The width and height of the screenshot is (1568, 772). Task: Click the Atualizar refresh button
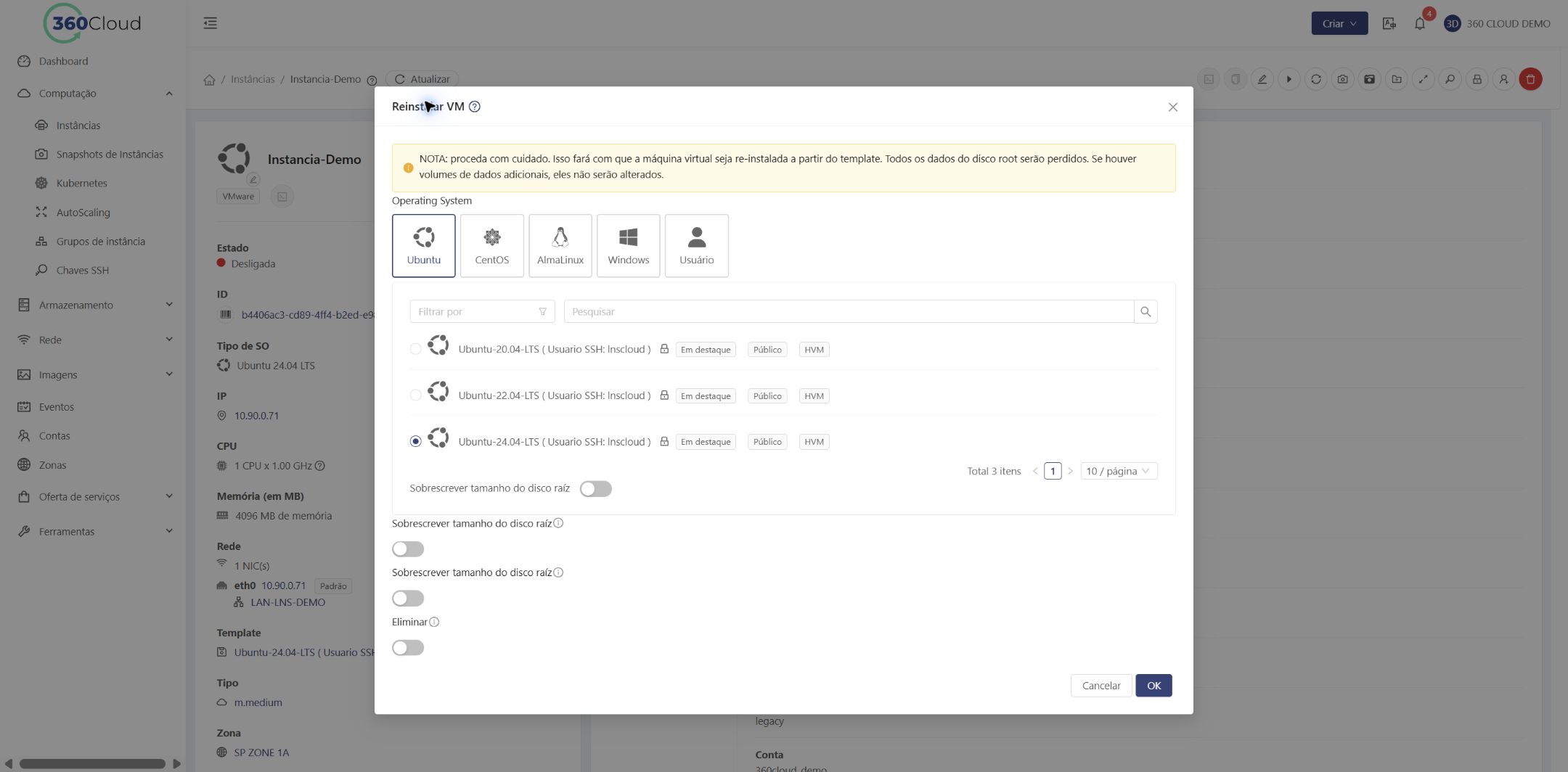click(x=422, y=79)
